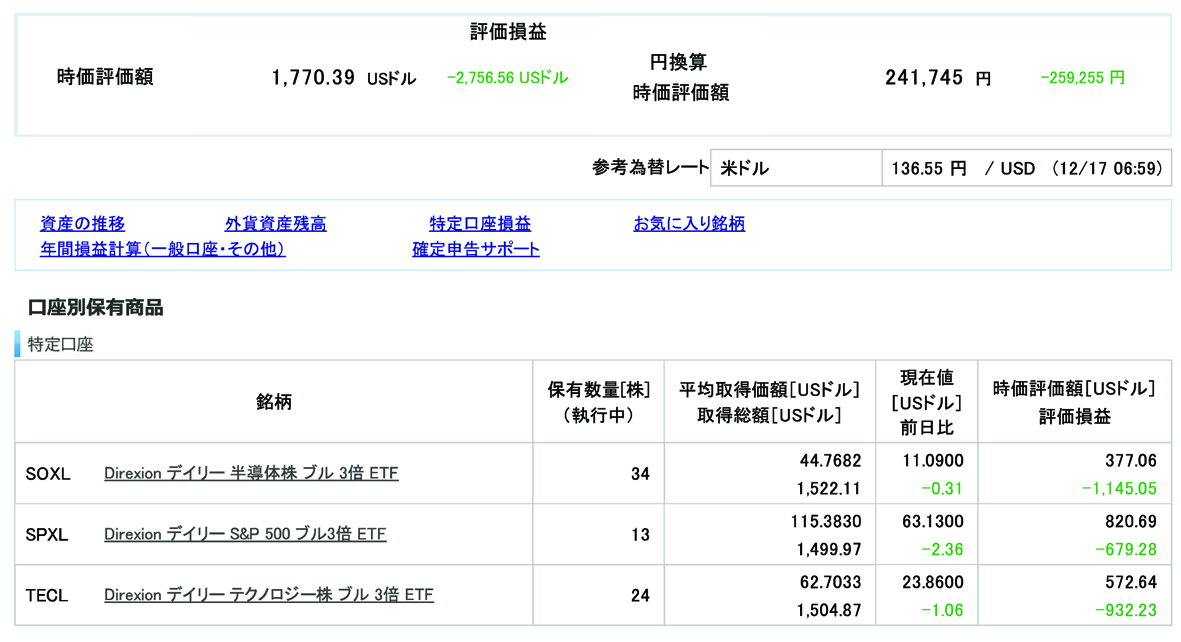Click TECL acquisition total 1,504.87
The width and height of the screenshot is (1181, 642).
pyautogui.click(x=829, y=610)
